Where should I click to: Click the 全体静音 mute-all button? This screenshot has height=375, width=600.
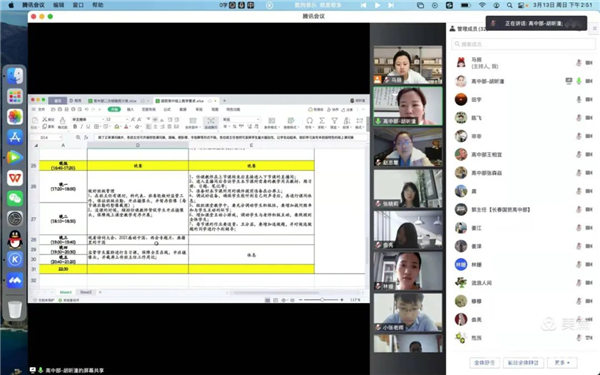click(484, 362)
